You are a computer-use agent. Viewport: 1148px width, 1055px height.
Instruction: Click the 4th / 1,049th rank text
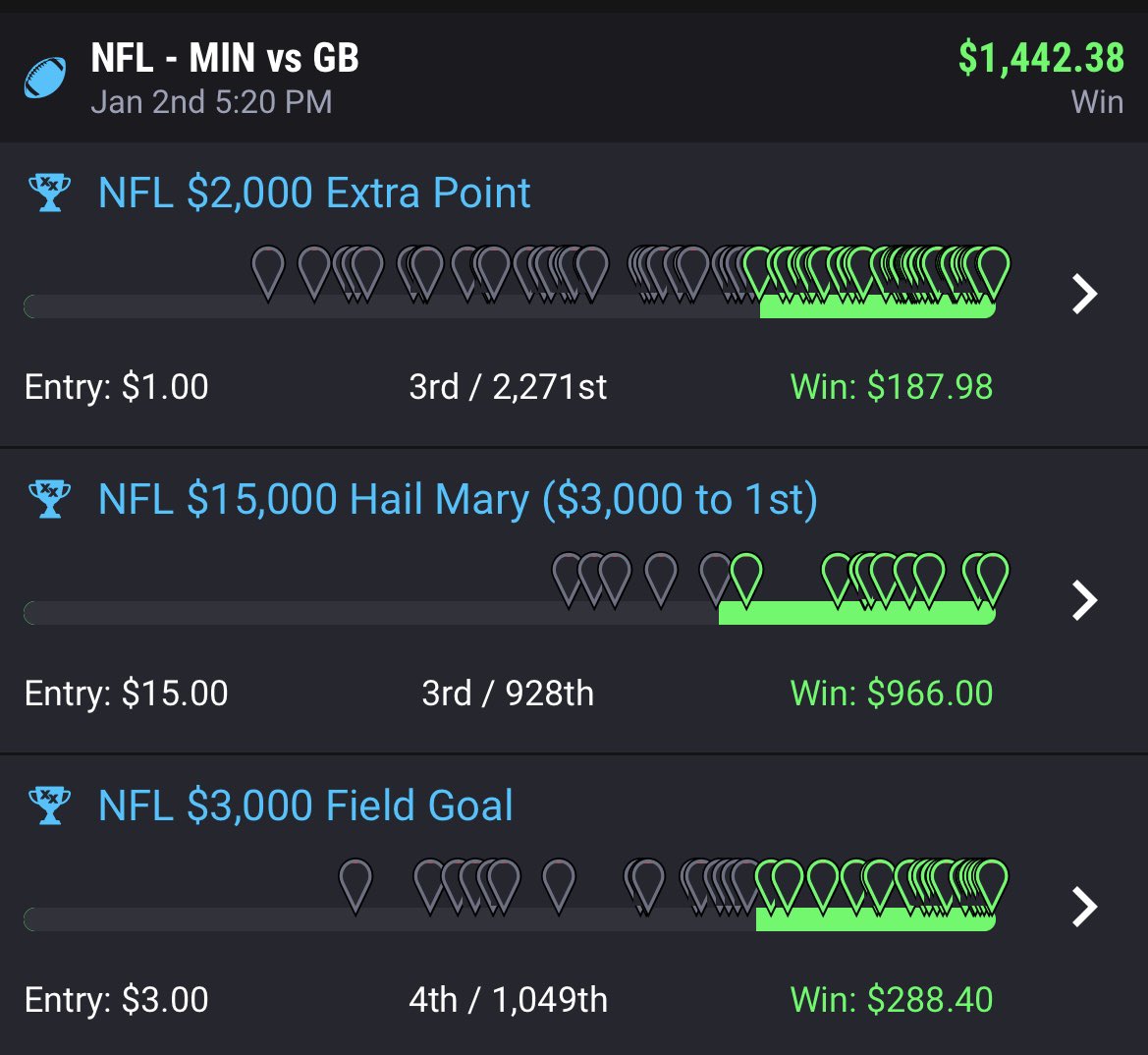pos(508,999)
